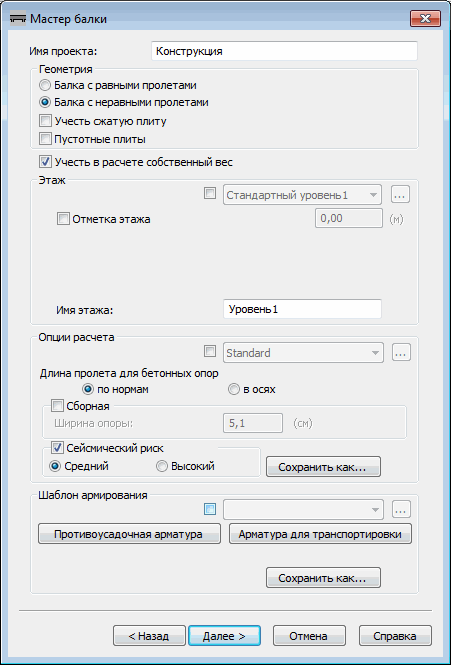Check the Пустотные плиты option
The image size is (451, 665).
coord(92,139)
